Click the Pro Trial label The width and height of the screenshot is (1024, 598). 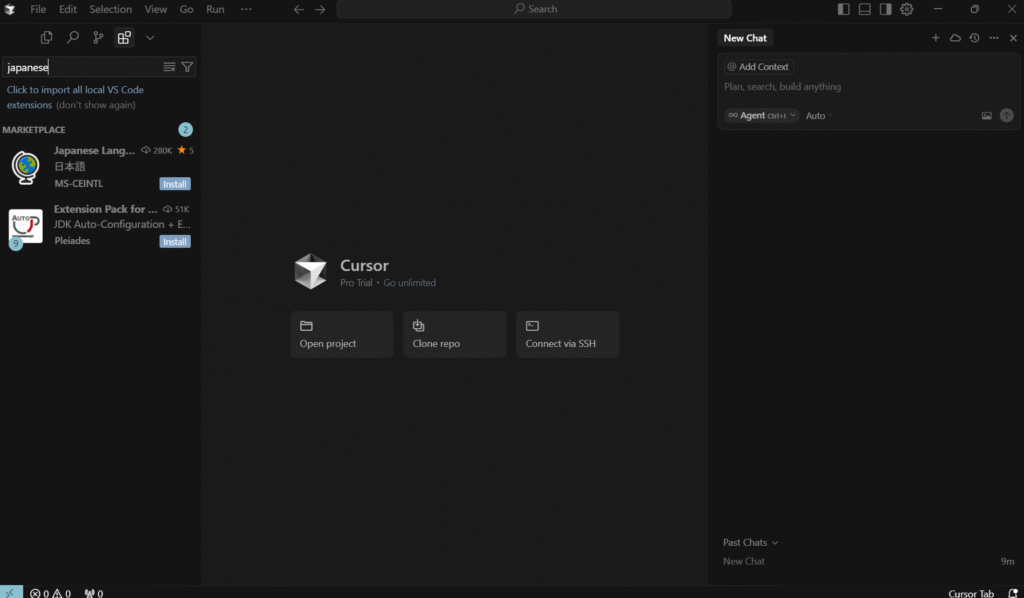(356, 283)
